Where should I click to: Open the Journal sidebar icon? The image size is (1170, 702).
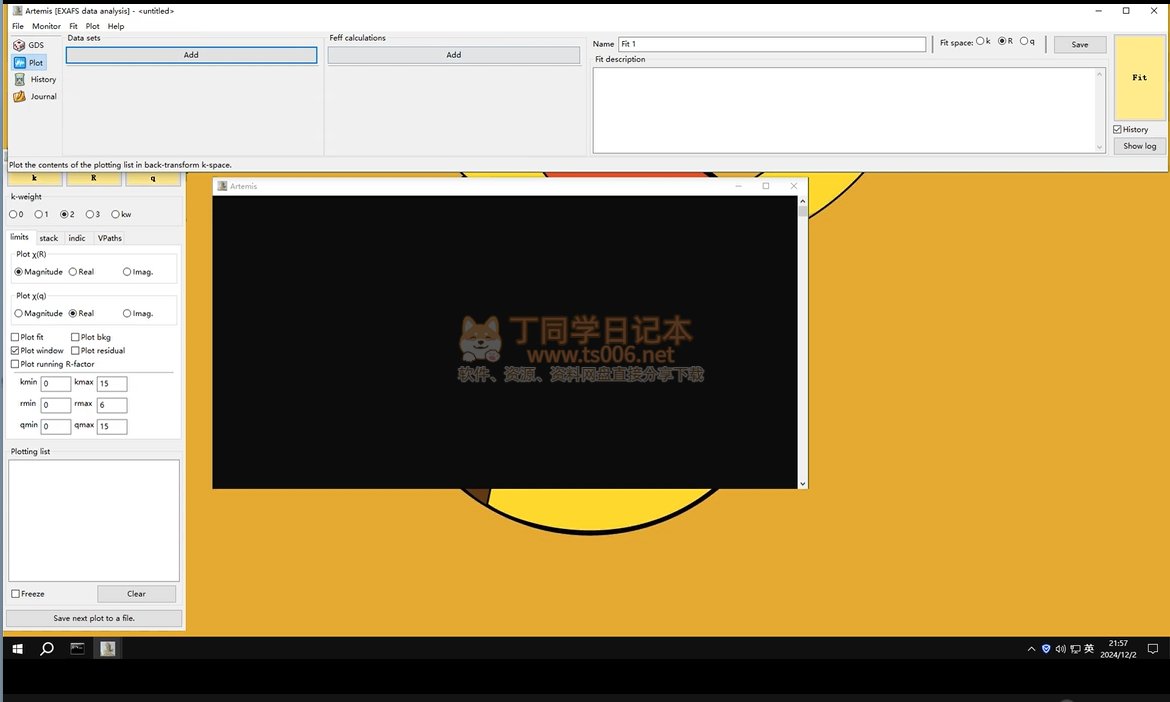[20, 97]
